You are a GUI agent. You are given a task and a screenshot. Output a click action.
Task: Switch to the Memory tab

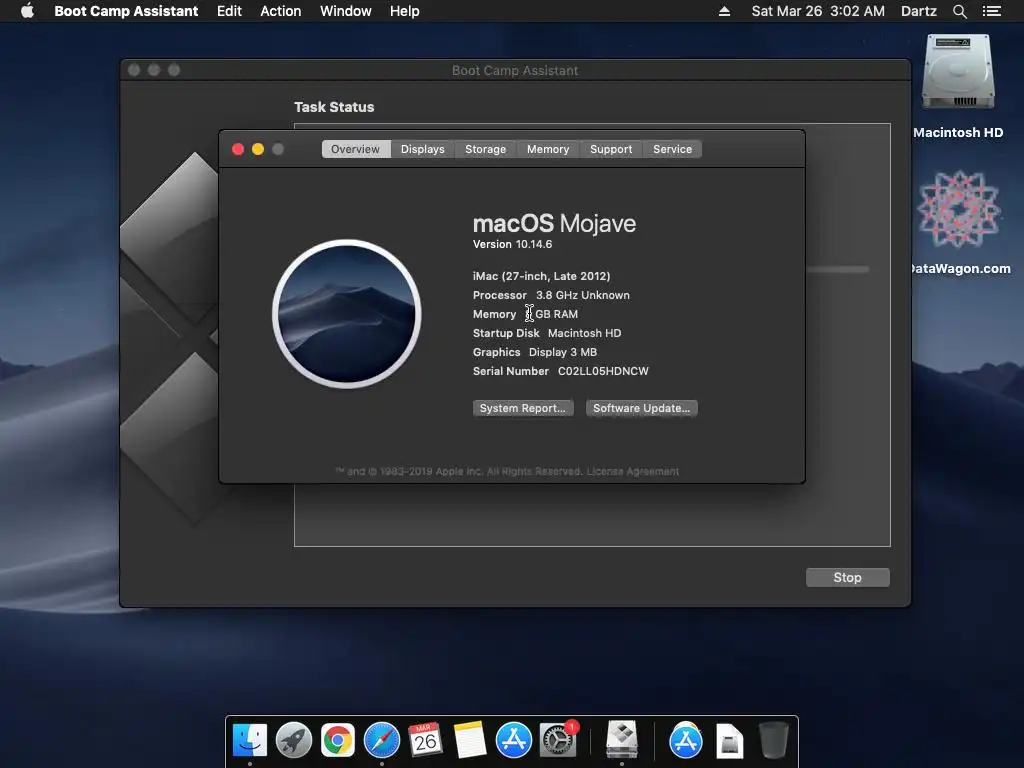point(548,149)
